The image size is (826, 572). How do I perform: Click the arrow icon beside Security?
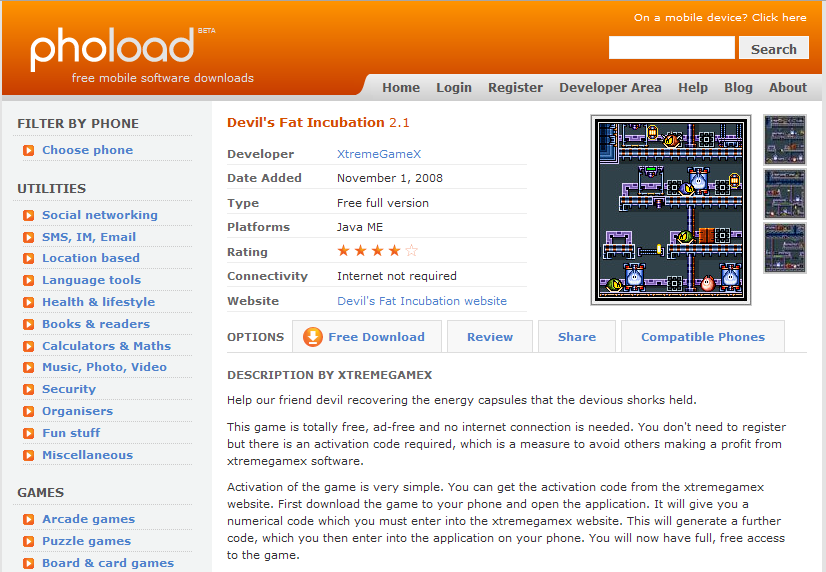28,390
